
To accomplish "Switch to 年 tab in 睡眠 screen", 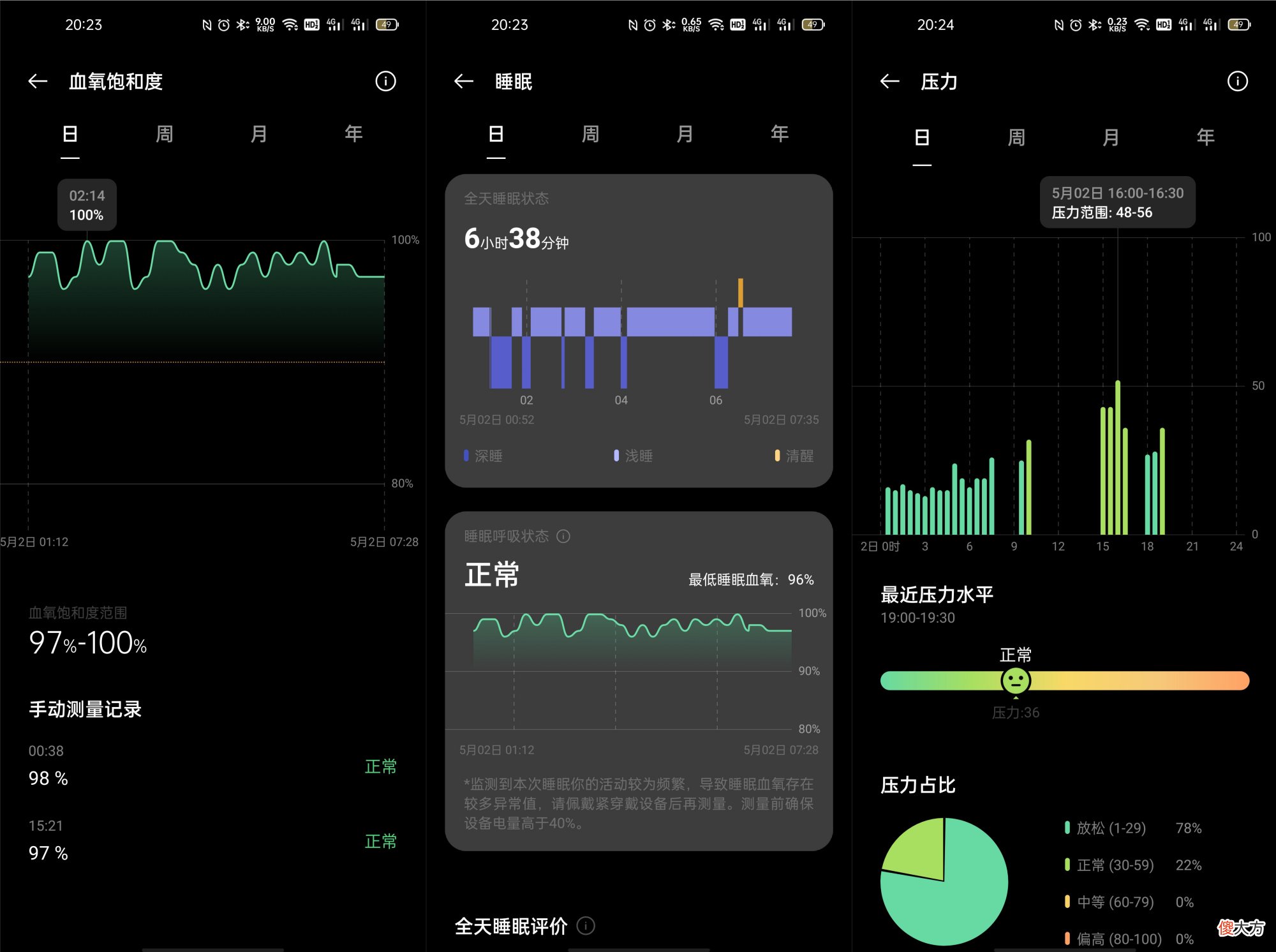I will point(780,134).
